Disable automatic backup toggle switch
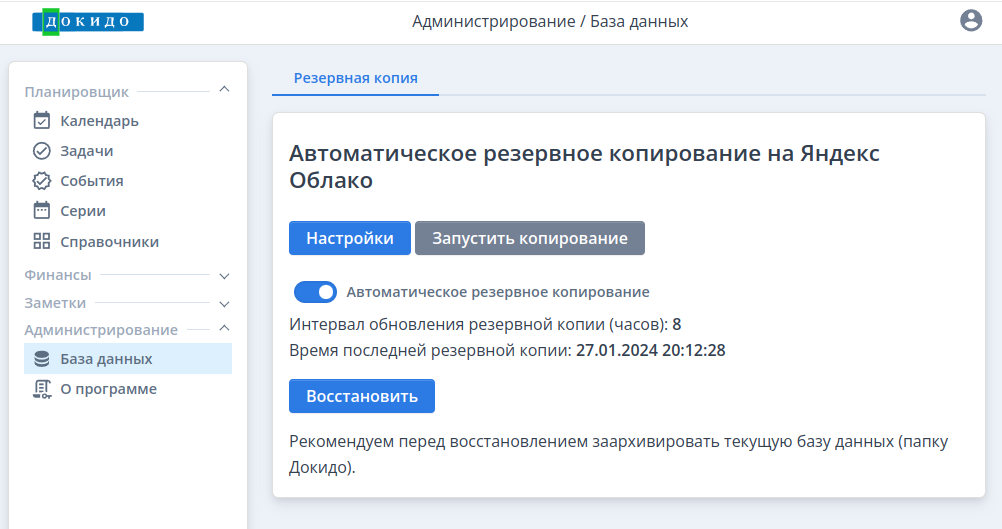 coord(315,292)
